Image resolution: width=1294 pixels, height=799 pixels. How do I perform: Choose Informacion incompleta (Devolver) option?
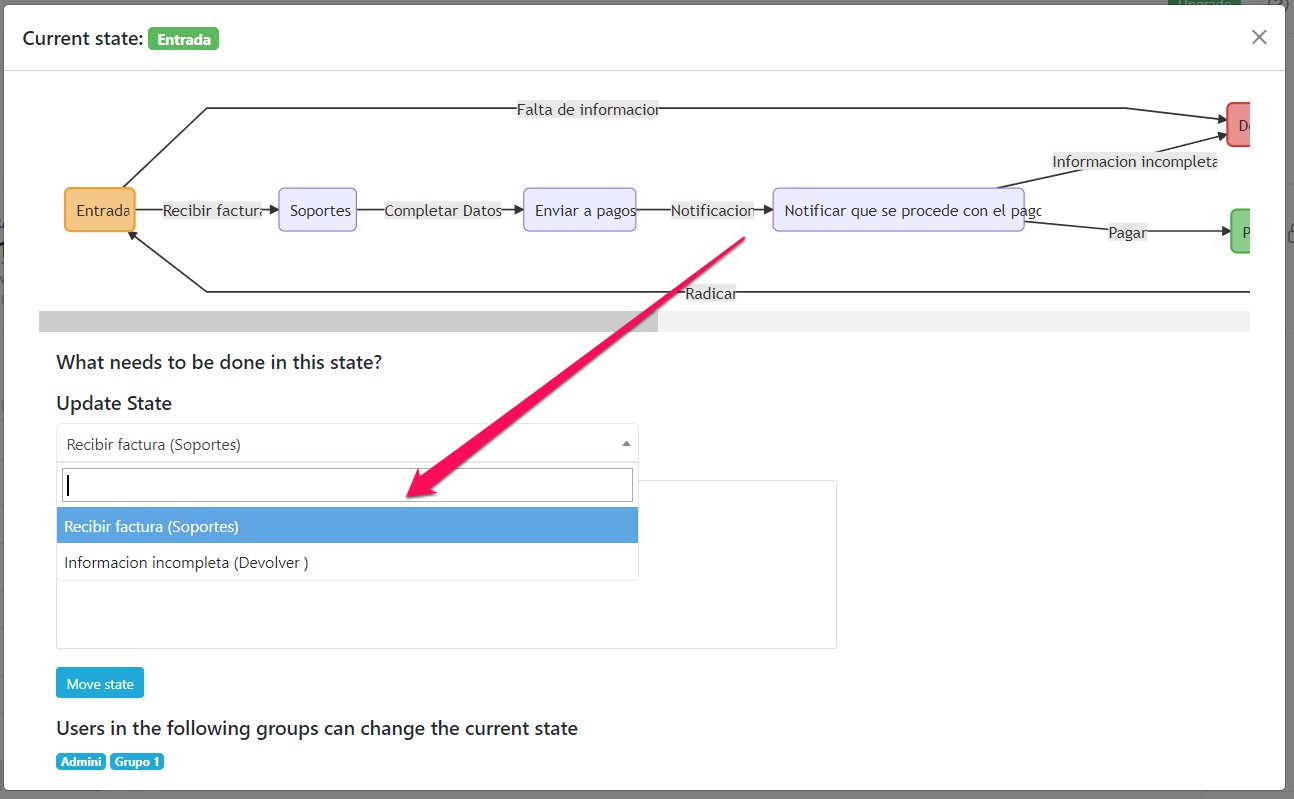coord(347,562)
